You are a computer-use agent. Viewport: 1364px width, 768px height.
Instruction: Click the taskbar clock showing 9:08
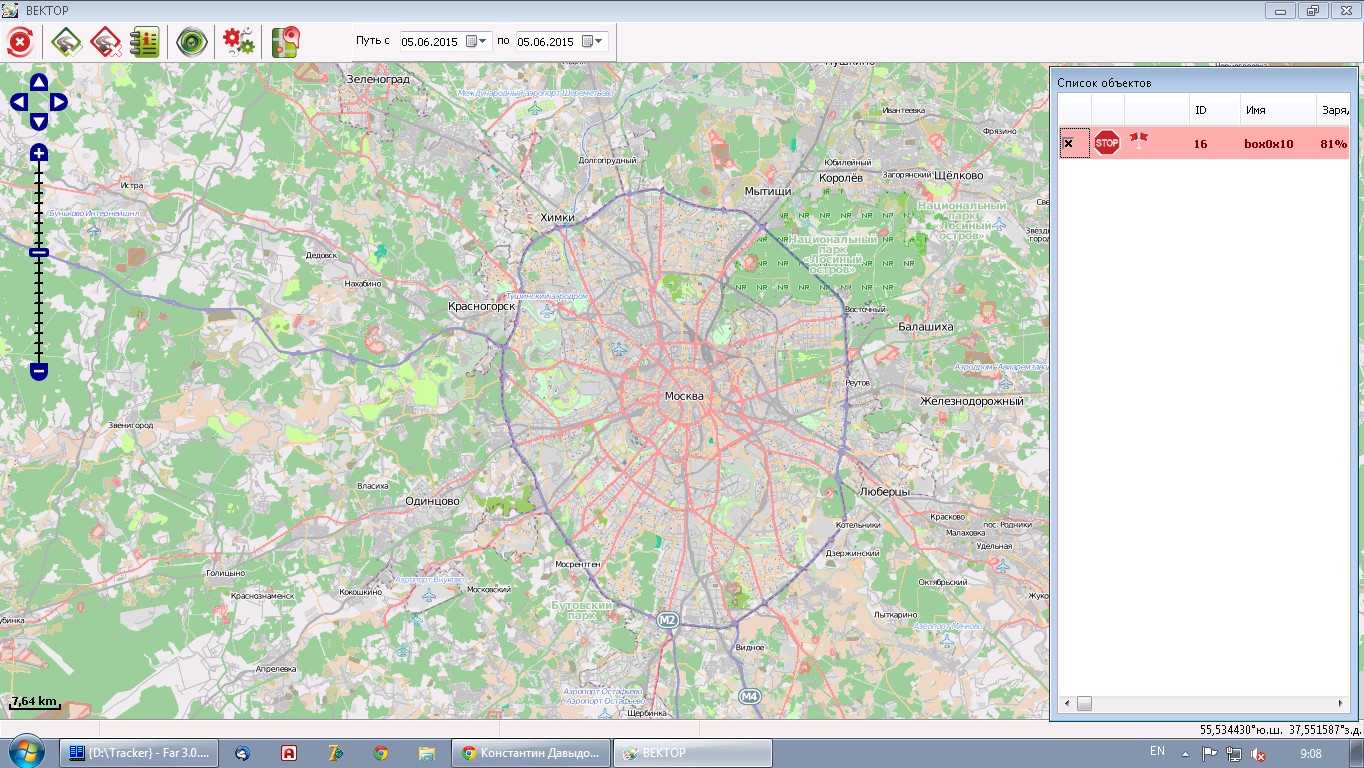click(1311, 753)
